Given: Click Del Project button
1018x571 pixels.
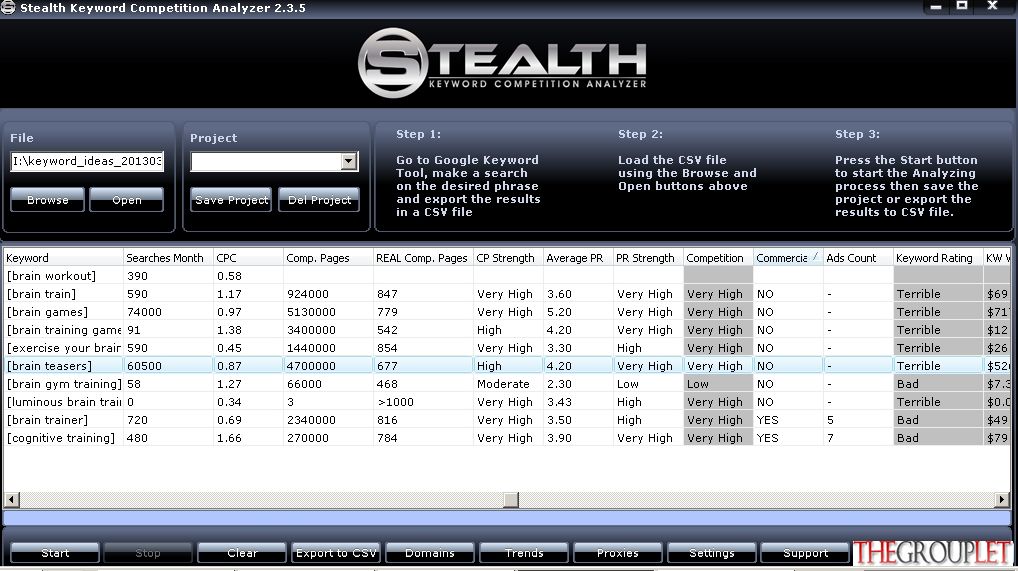Looking at the screenshot, I should 319,199.
